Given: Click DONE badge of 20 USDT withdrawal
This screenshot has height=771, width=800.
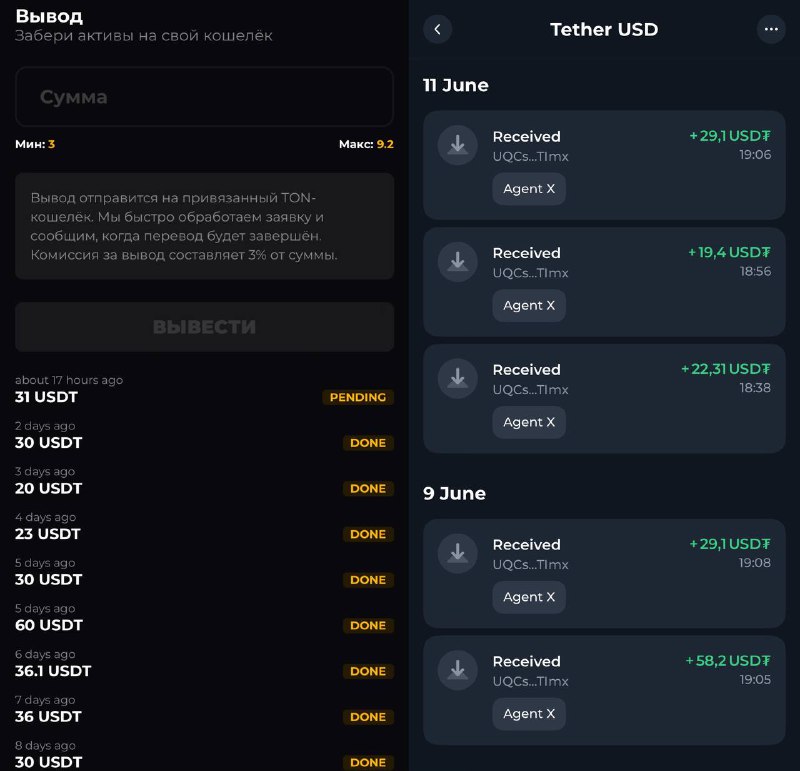Looking at the screenshot, I should pyautogui.click(x=368, y=488).
